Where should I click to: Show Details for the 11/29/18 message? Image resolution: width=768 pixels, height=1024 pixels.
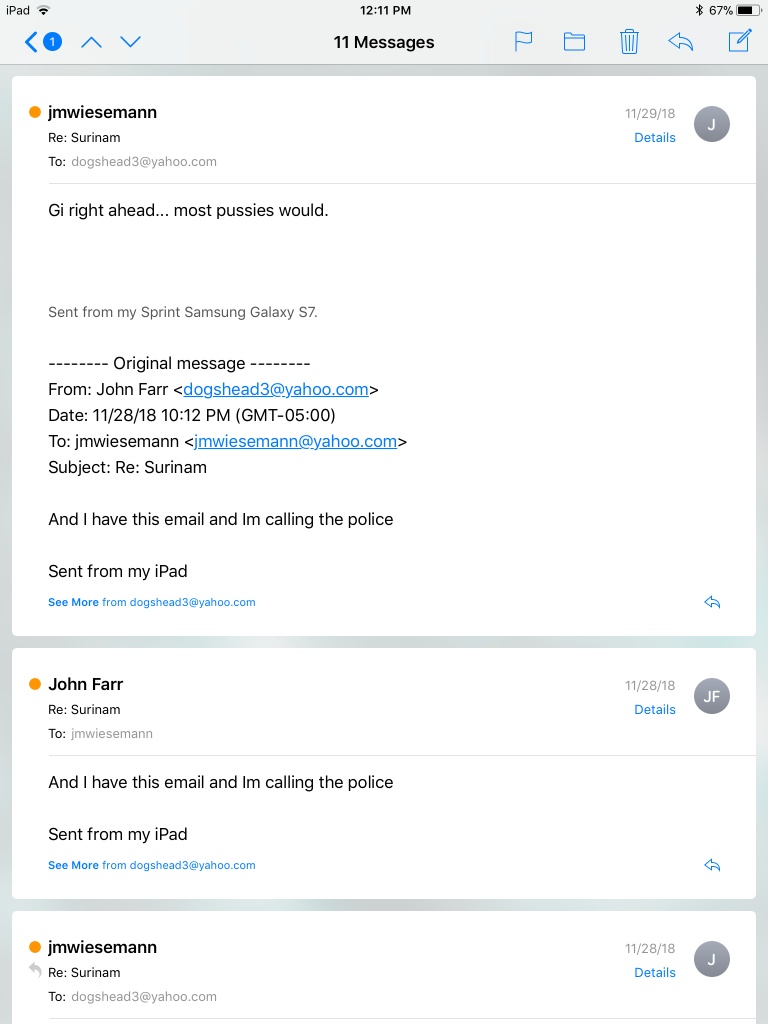(x=654, y=138)
